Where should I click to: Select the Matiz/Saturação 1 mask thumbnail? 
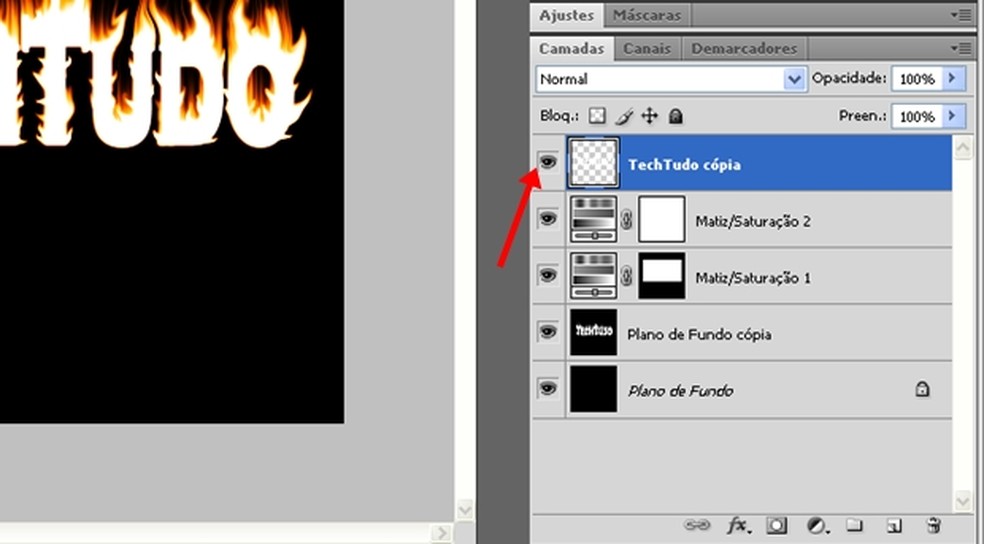[661, 275]
